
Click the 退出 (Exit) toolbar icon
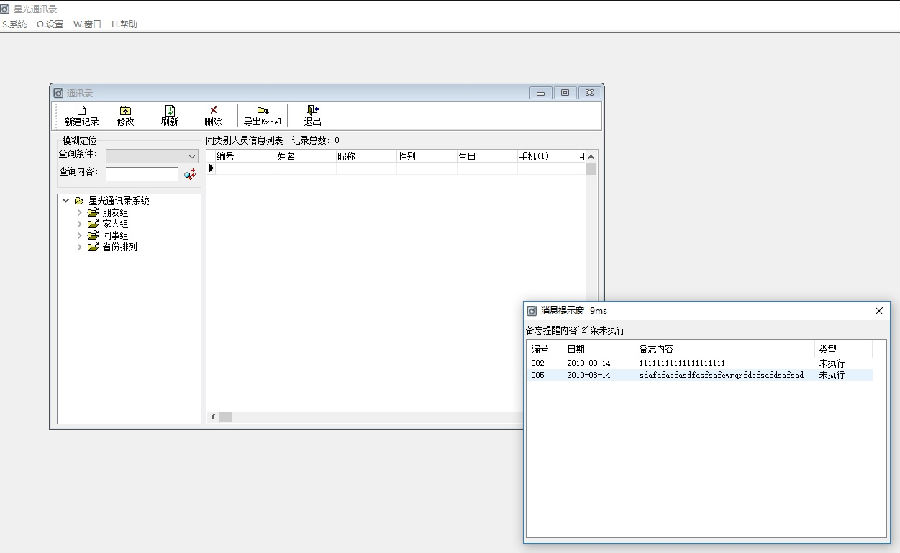tap(312, 115)
